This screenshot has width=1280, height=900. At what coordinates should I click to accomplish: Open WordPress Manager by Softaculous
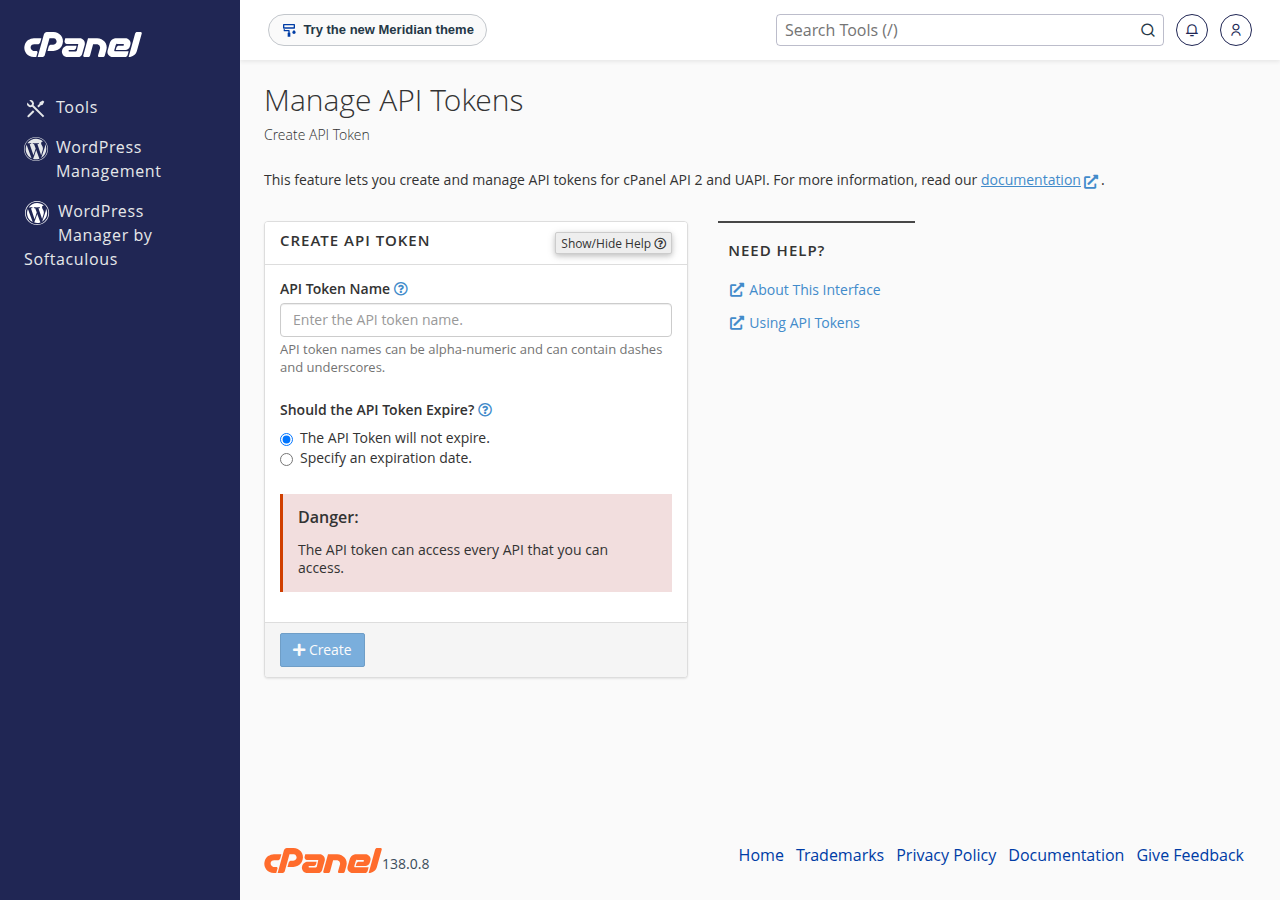(x=88, y=235)
